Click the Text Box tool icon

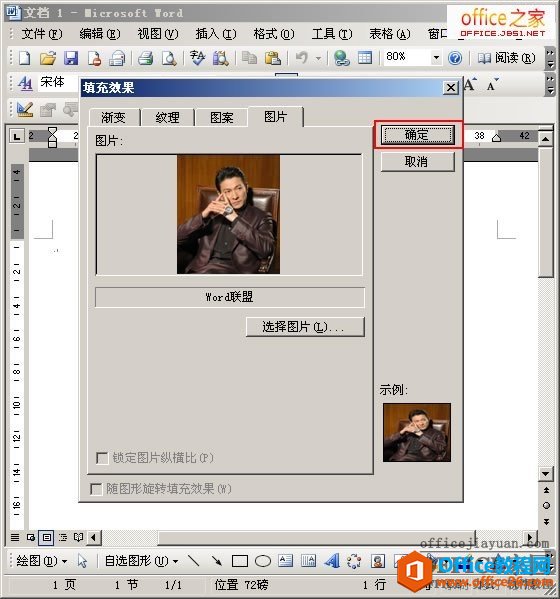[285, 561]
